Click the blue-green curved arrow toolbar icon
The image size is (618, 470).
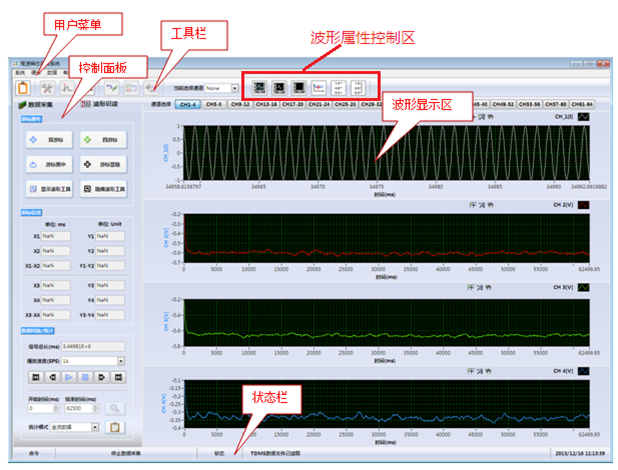(x=112, y=88)
